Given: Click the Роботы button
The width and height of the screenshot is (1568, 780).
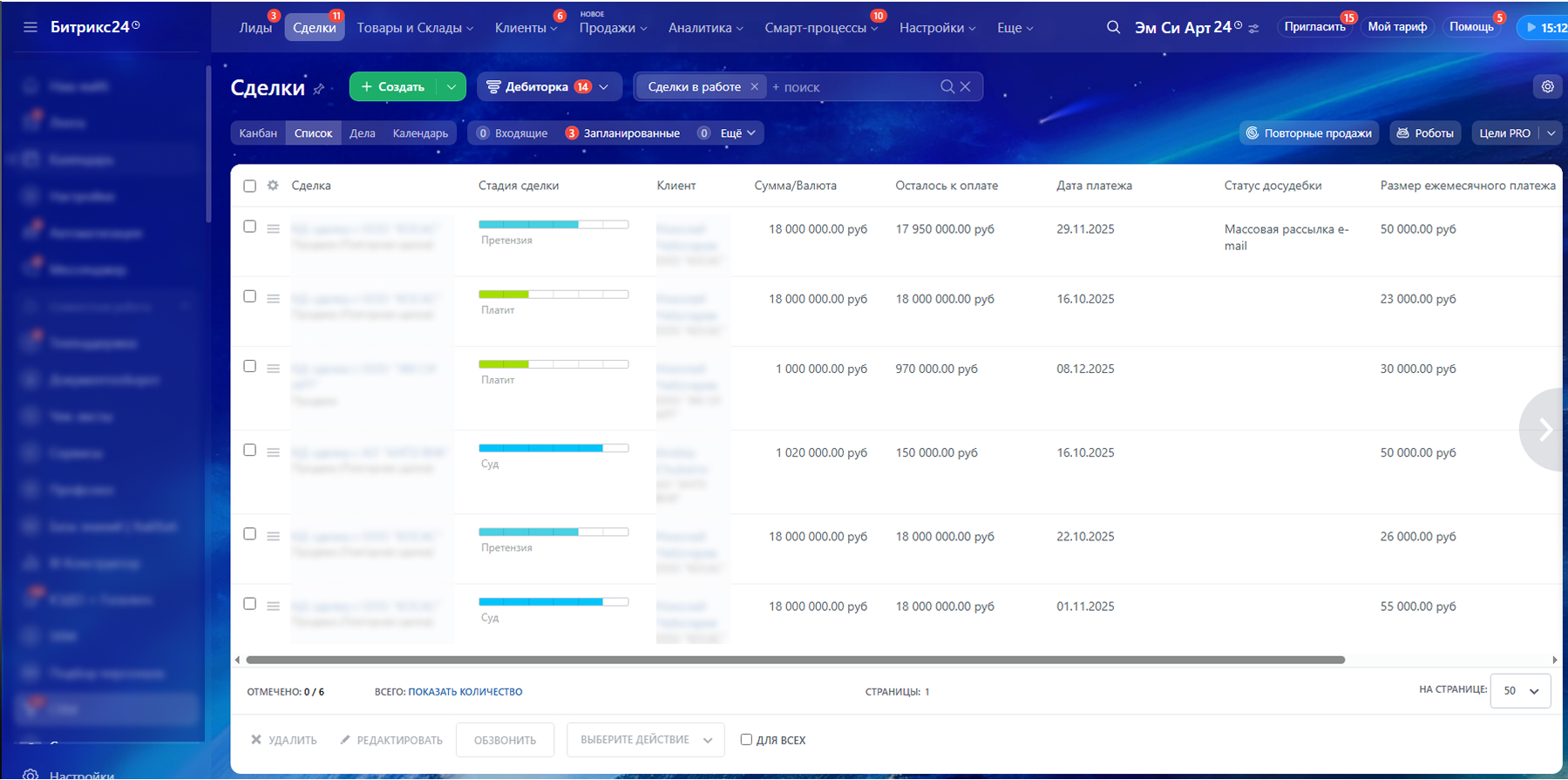Looking at the screenshot, I should 1425,133.
